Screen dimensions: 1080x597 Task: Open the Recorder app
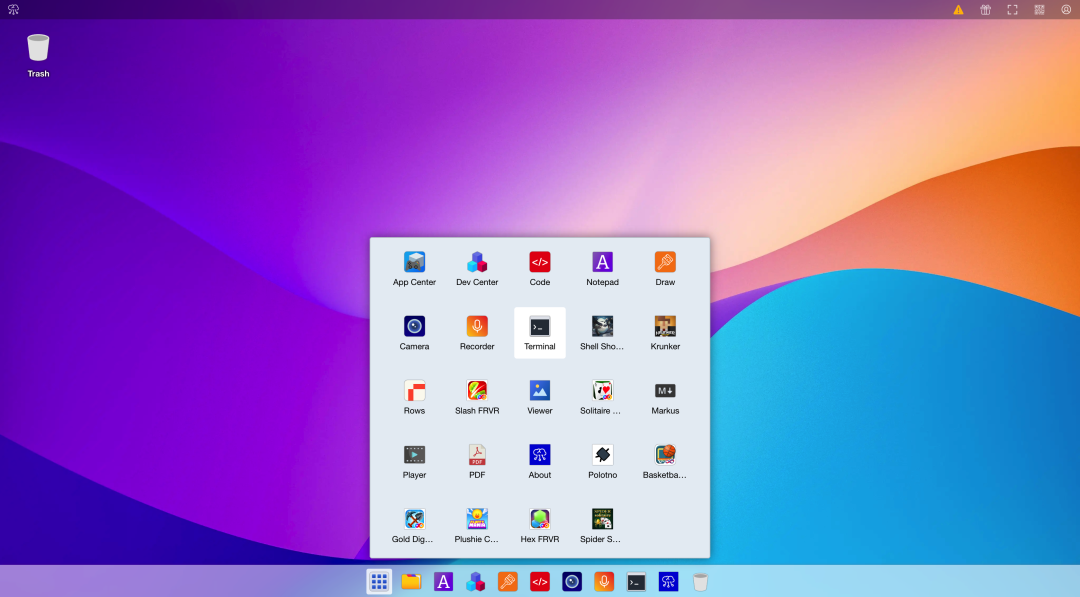477,326
